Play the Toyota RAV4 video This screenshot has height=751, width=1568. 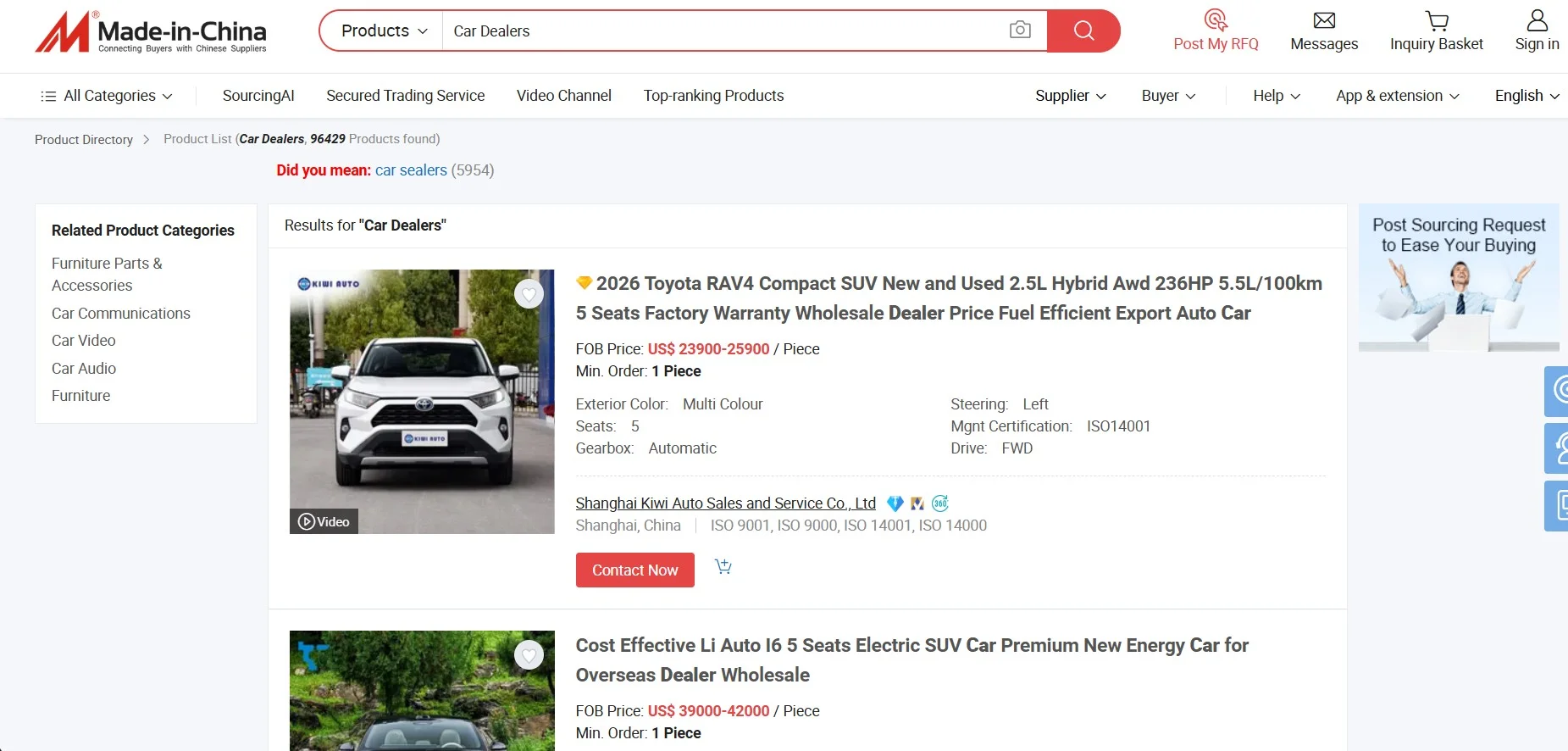324,521
